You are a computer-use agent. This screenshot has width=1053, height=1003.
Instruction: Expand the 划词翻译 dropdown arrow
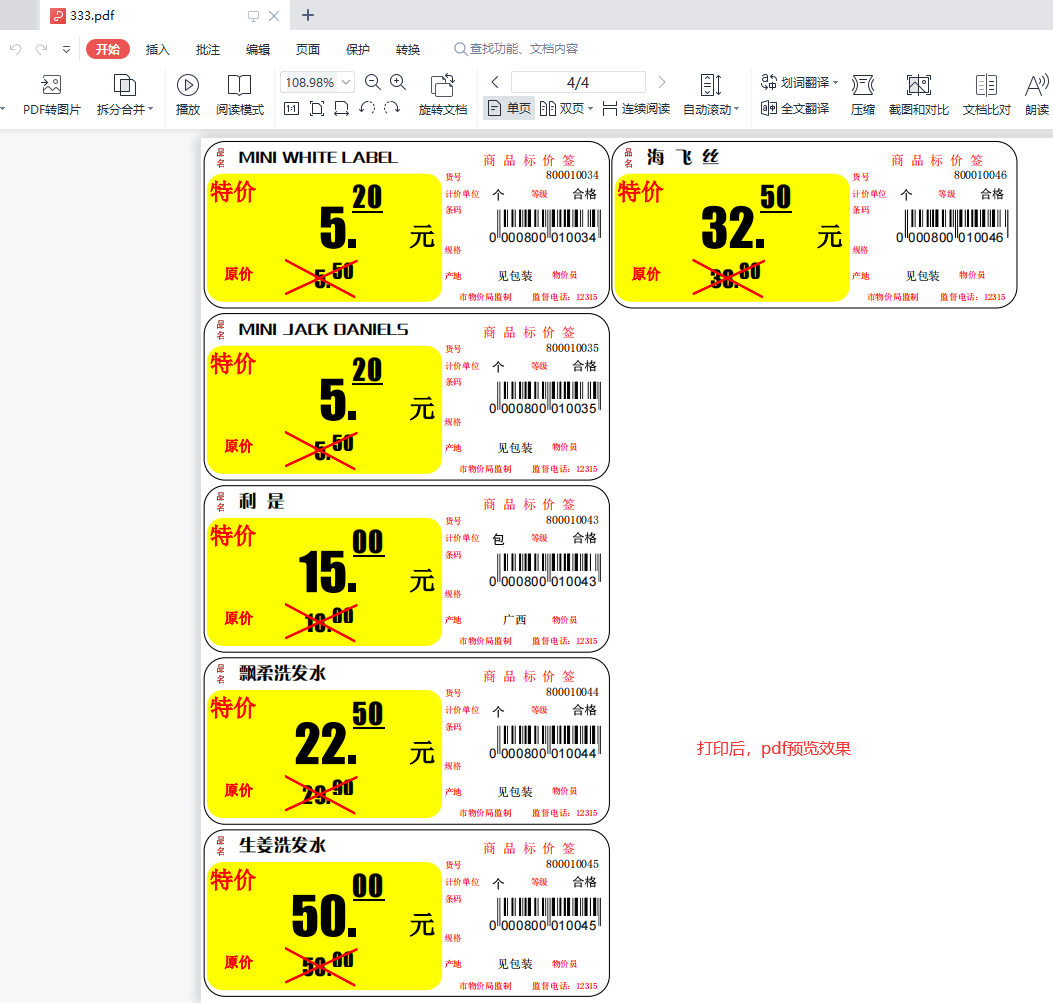pos(835,83)
